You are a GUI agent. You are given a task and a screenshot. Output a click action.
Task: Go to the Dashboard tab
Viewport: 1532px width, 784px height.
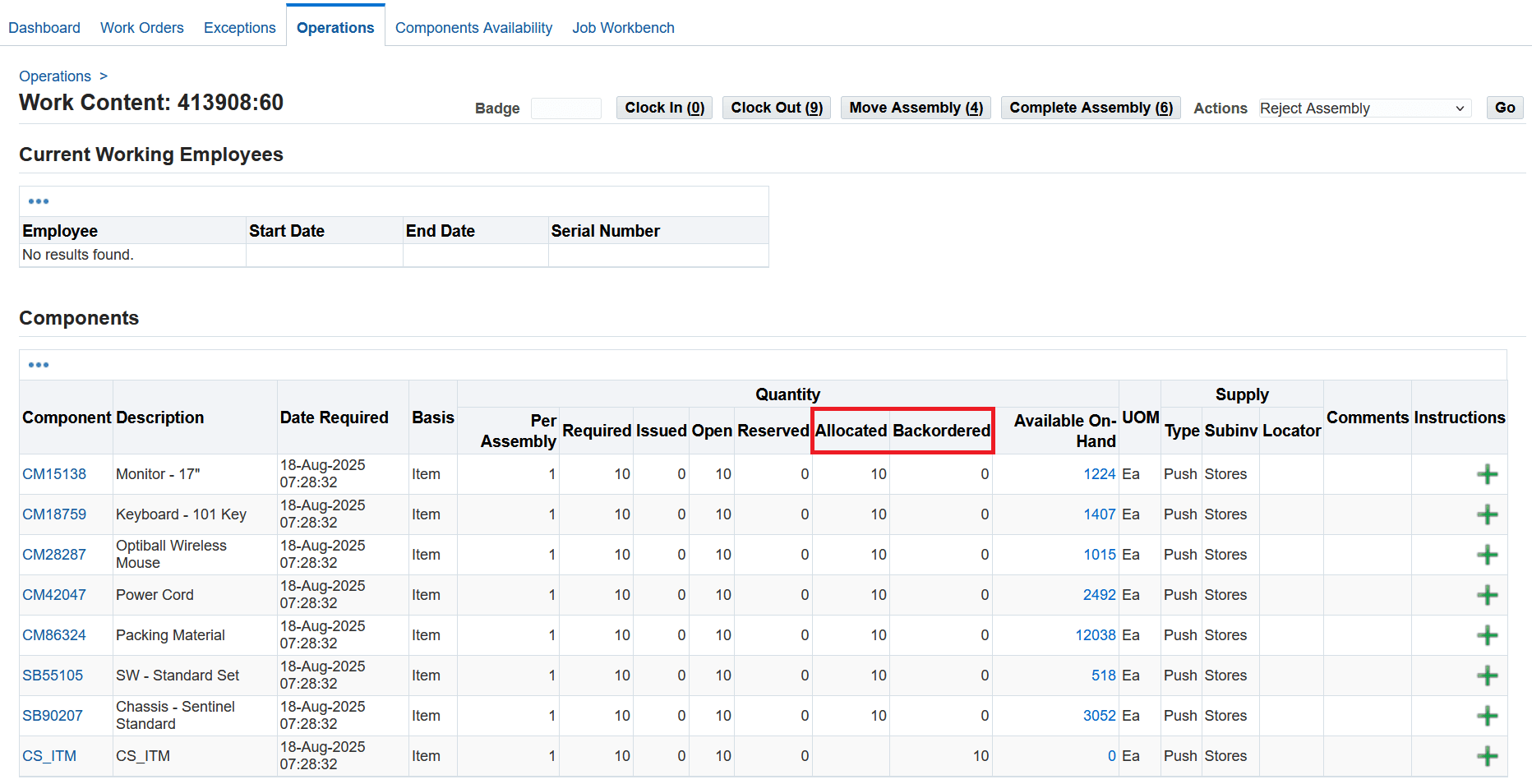pos(44,27)
